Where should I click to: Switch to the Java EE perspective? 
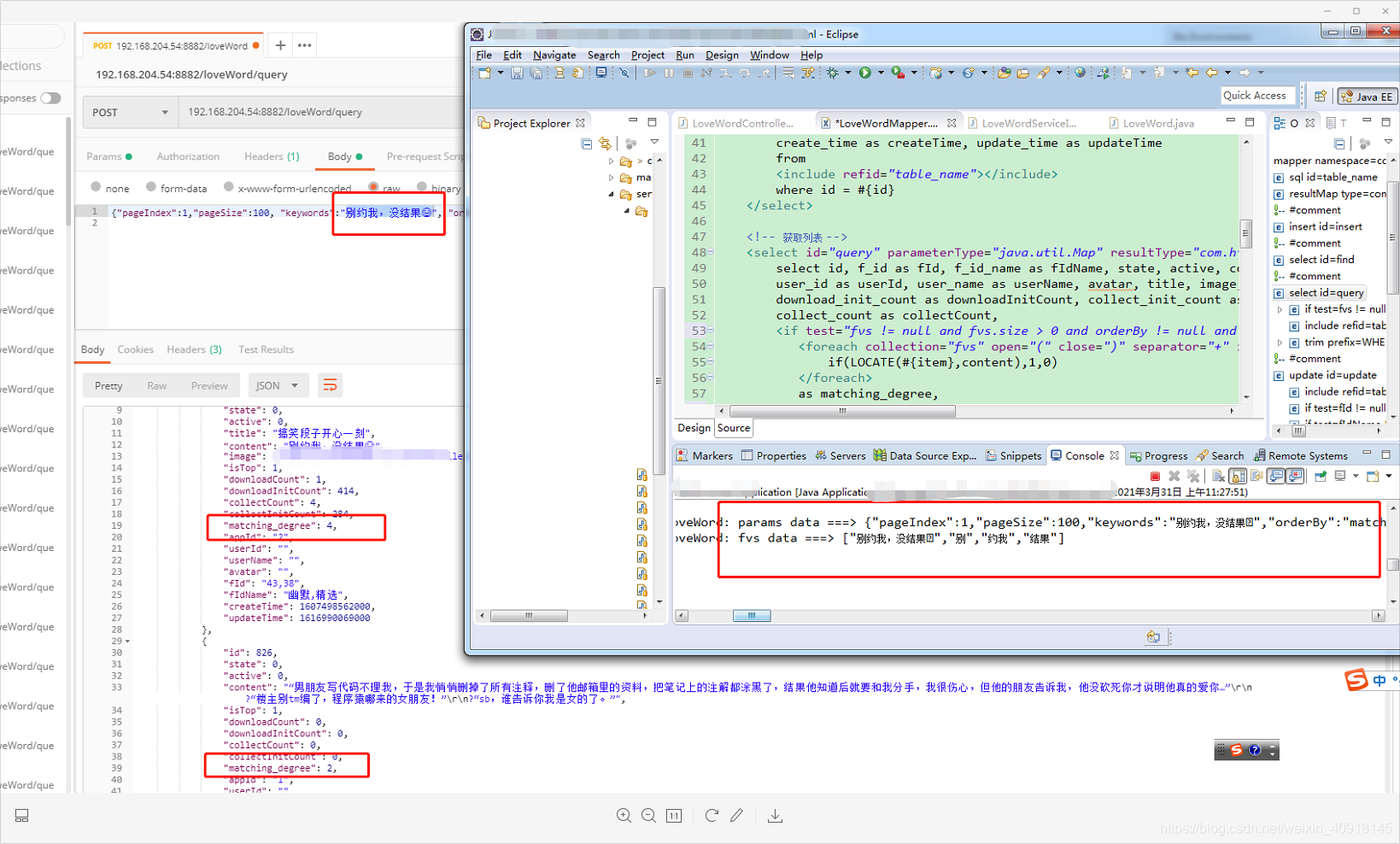pyautogui.click(x=1367, y=97)
